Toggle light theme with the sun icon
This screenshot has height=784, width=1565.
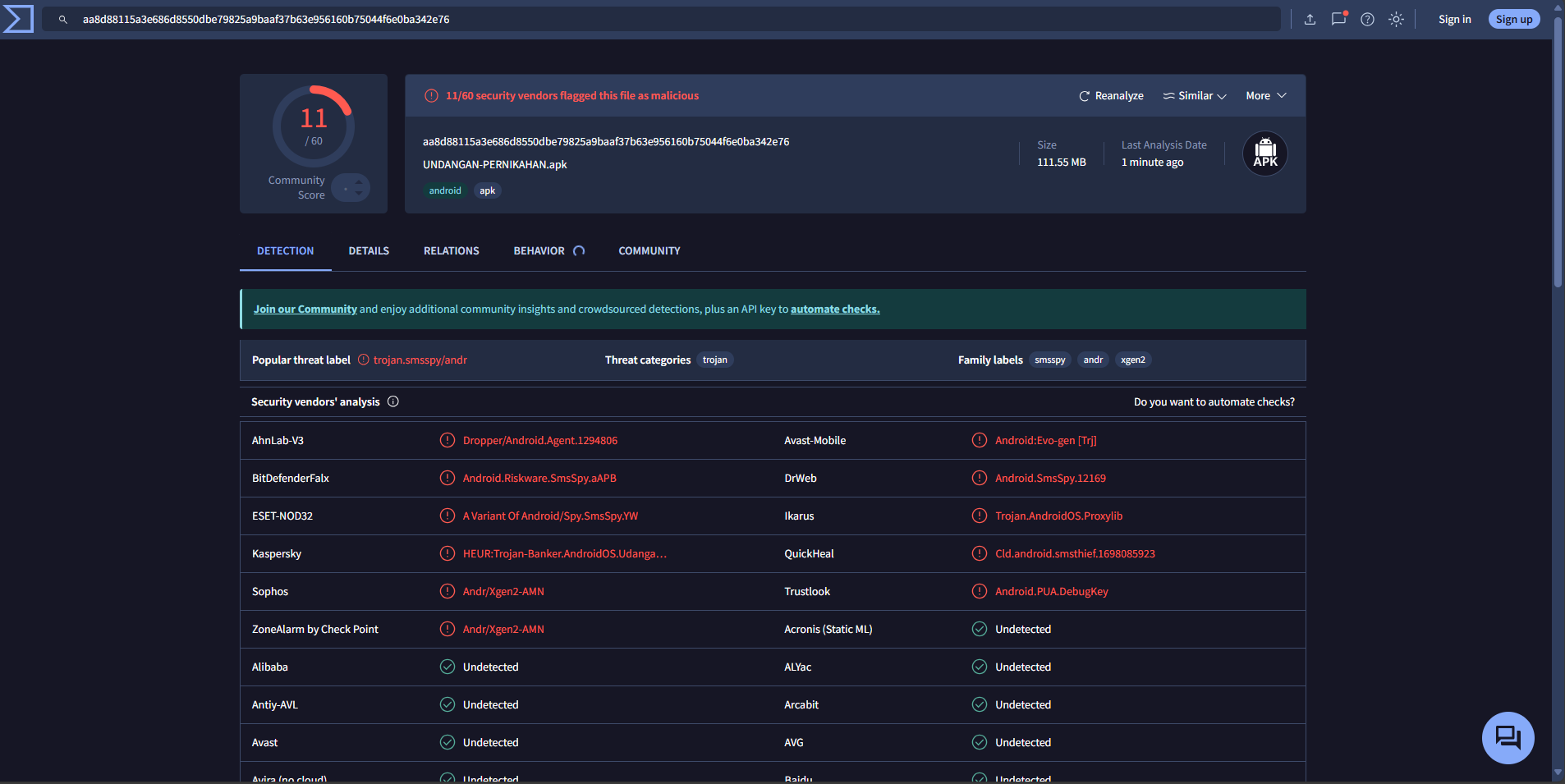click(x=1397, y=19)
